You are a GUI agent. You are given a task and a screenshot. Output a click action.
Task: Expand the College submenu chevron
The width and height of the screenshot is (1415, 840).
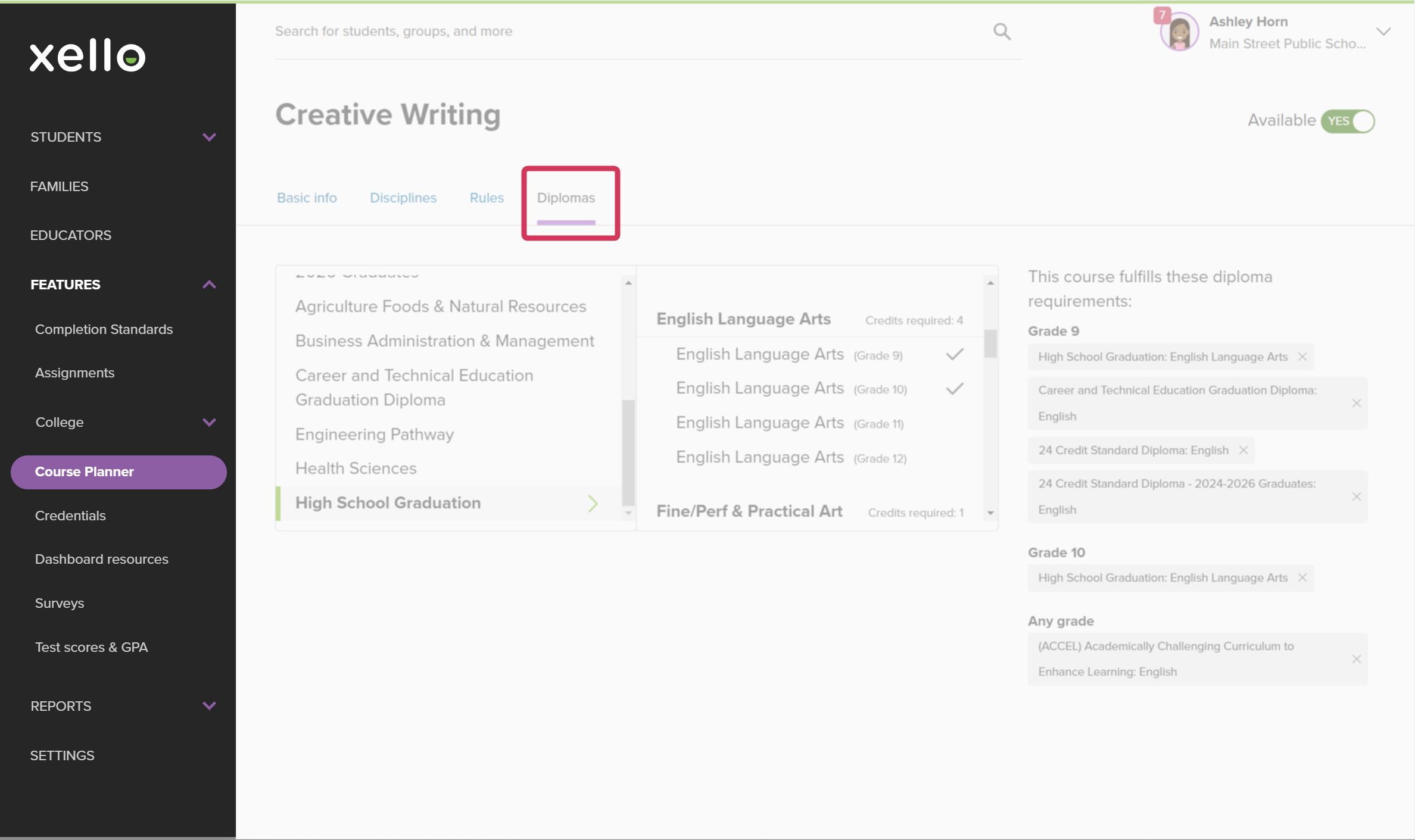pos(209,423)
